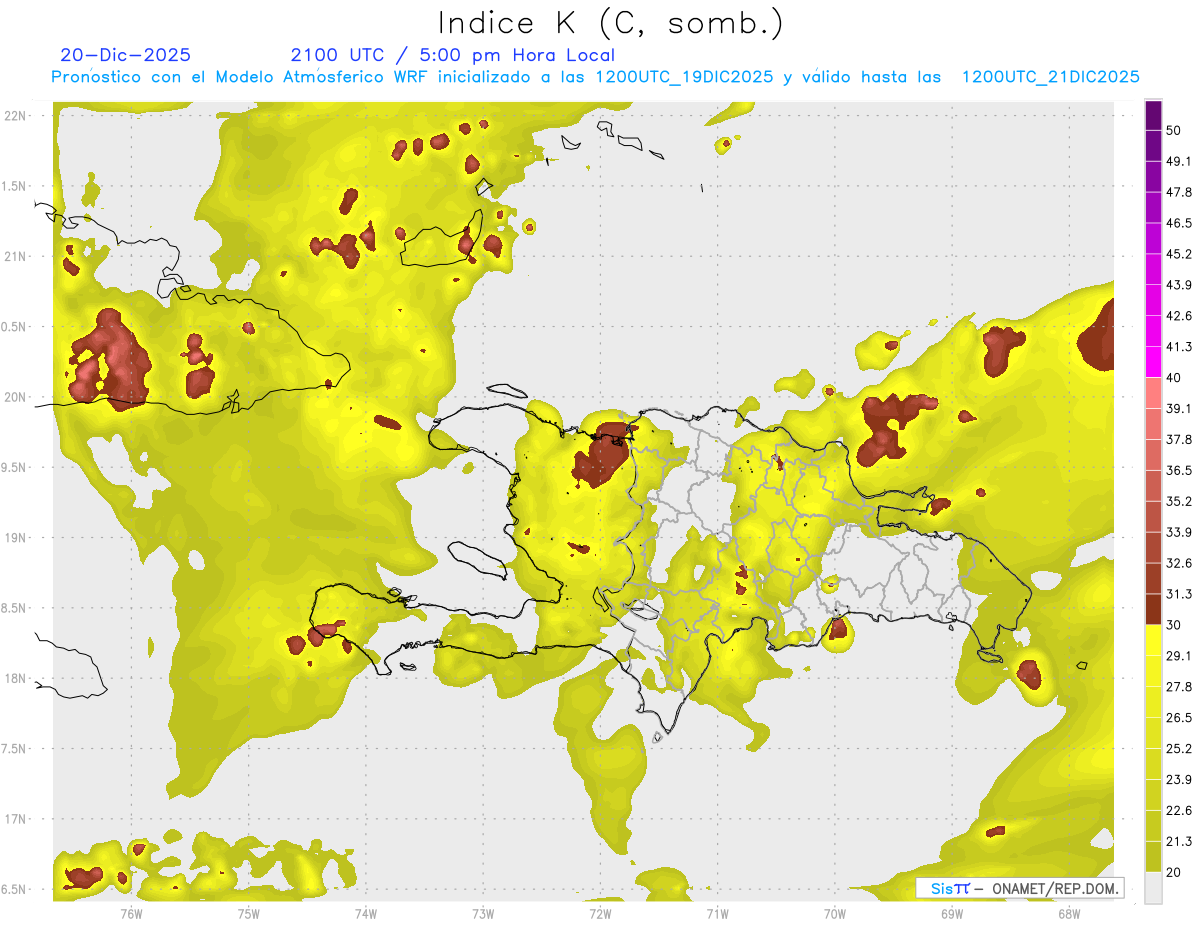Click the longitude label '71W'
The width and height of the screenshot is (1200, 927).
point(717,914)
